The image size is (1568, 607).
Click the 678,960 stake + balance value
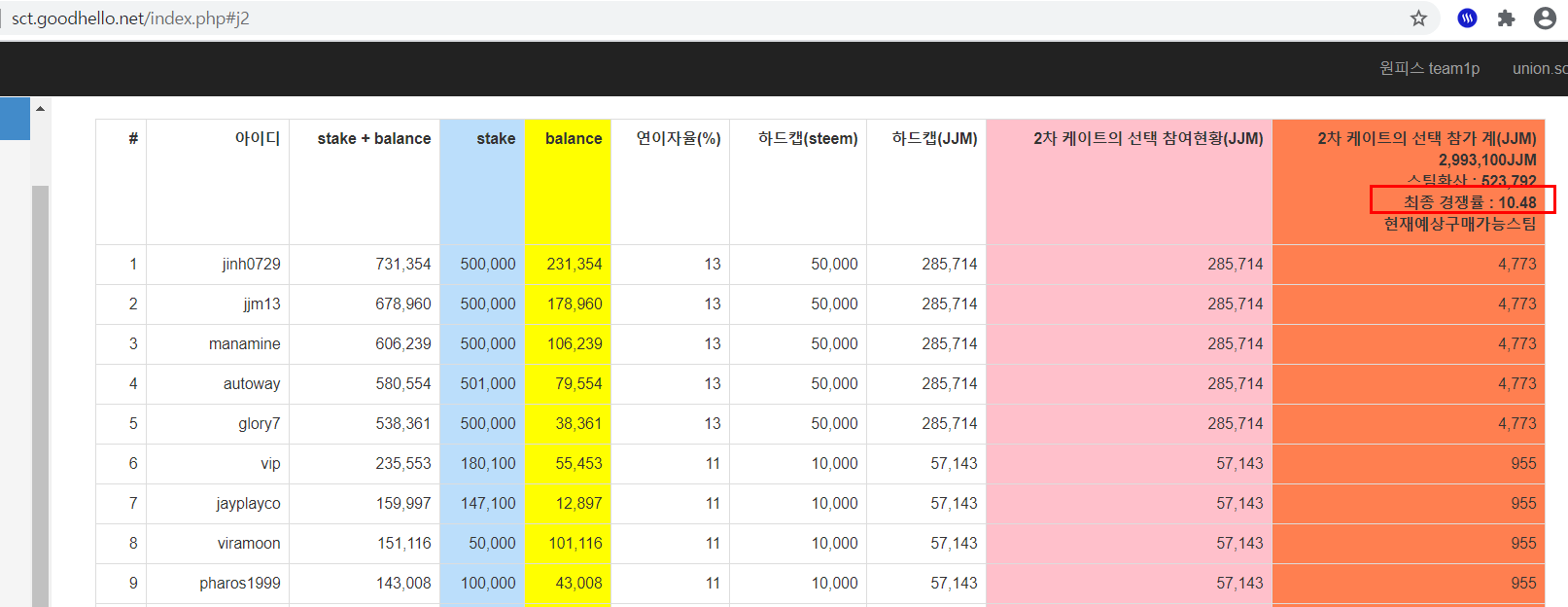click(403, 303)
